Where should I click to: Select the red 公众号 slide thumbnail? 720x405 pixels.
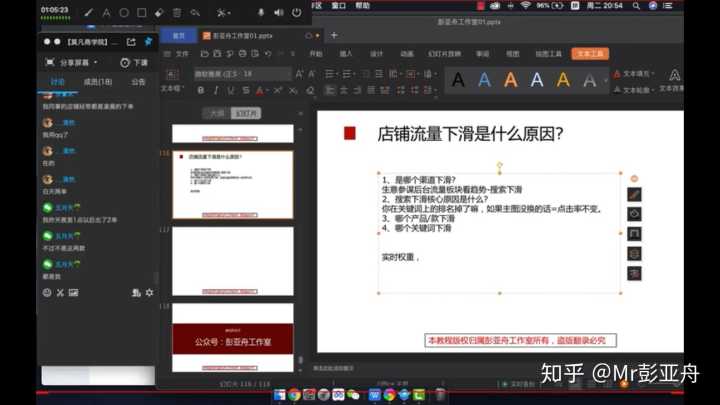point(232,338)
